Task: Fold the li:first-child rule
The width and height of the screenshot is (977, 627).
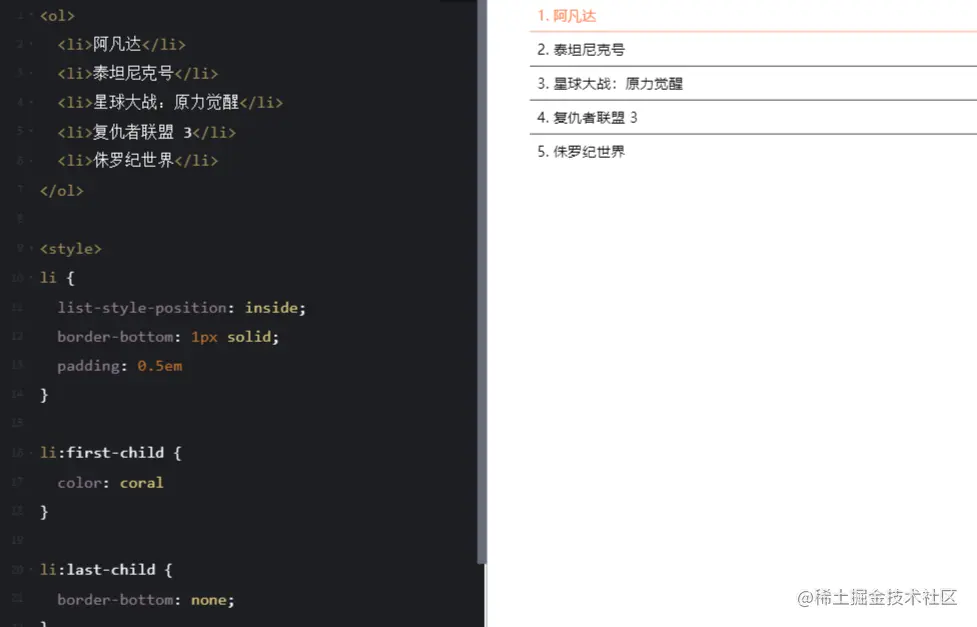Action: pyautogui.click(x=31, y=452)
